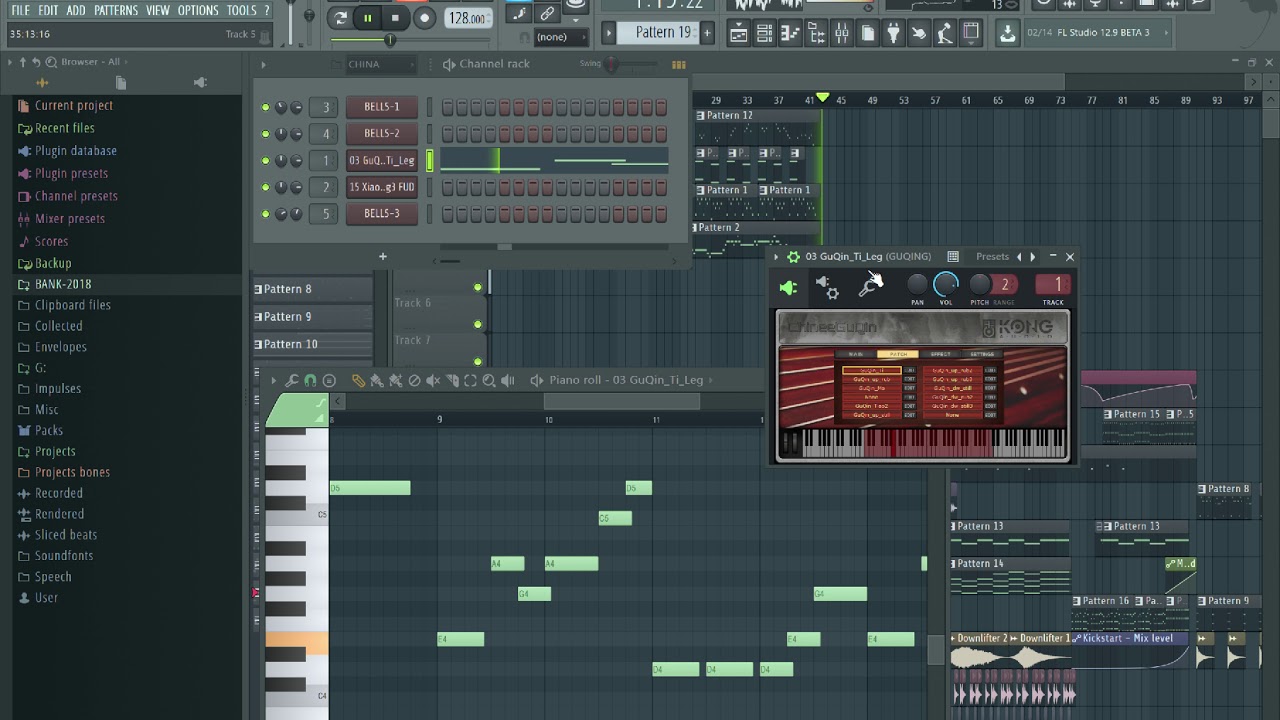Show plugin editor tab with plug icon

point(788,288)
